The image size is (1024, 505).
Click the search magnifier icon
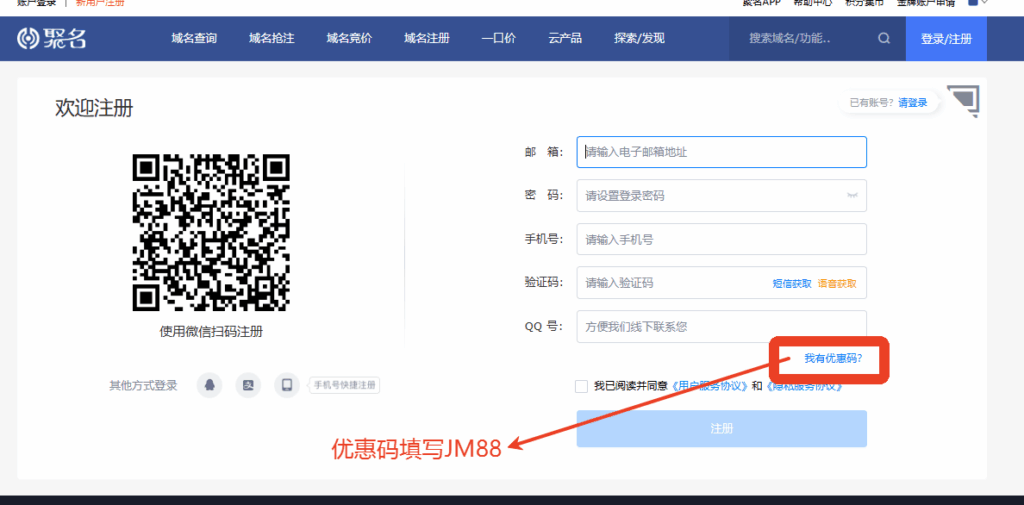point(884,39)
